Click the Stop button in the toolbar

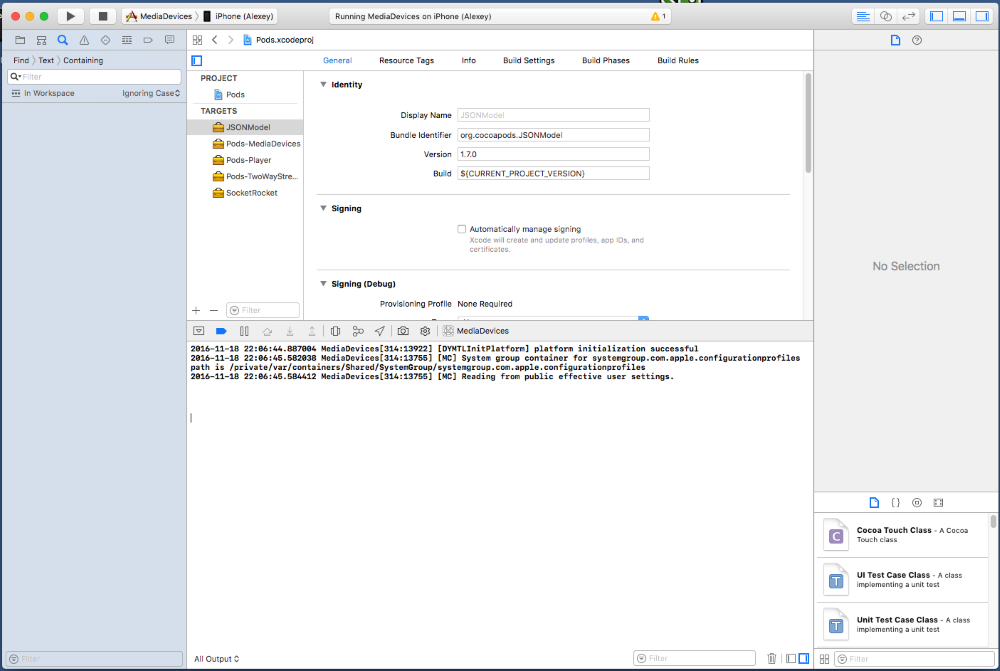[102, 17]
